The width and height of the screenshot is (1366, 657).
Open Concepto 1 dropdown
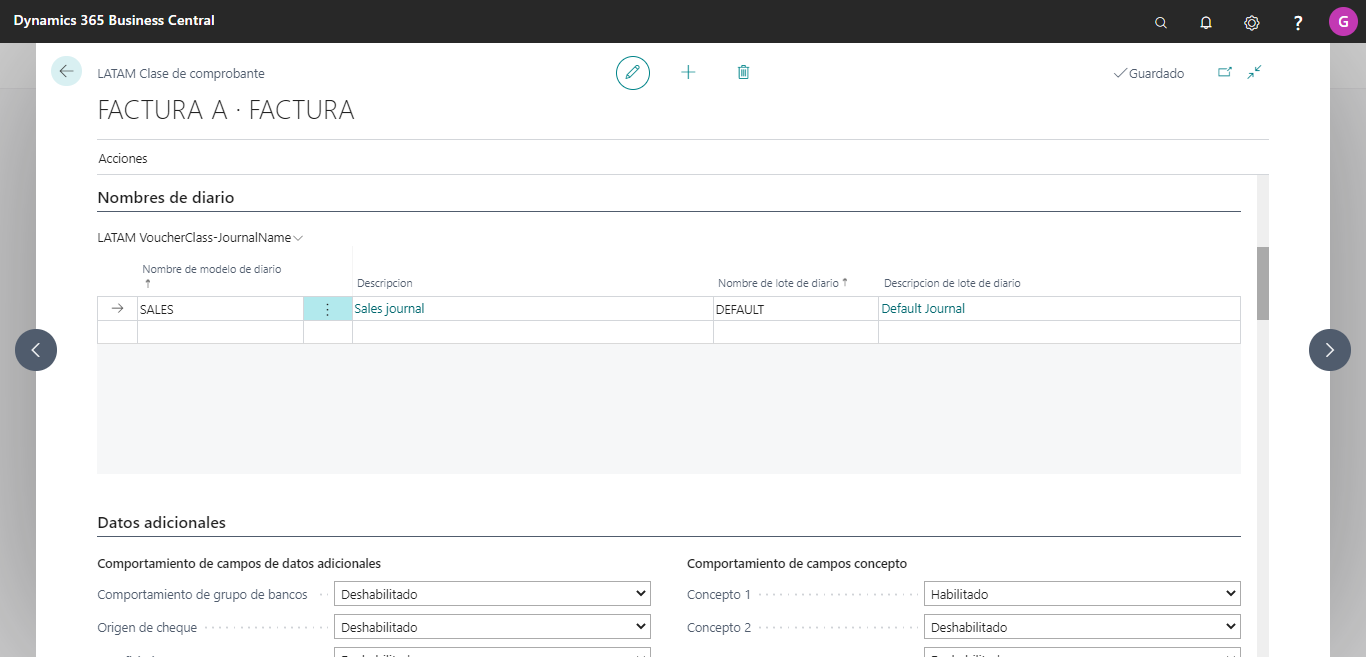tap(1082, 594)
